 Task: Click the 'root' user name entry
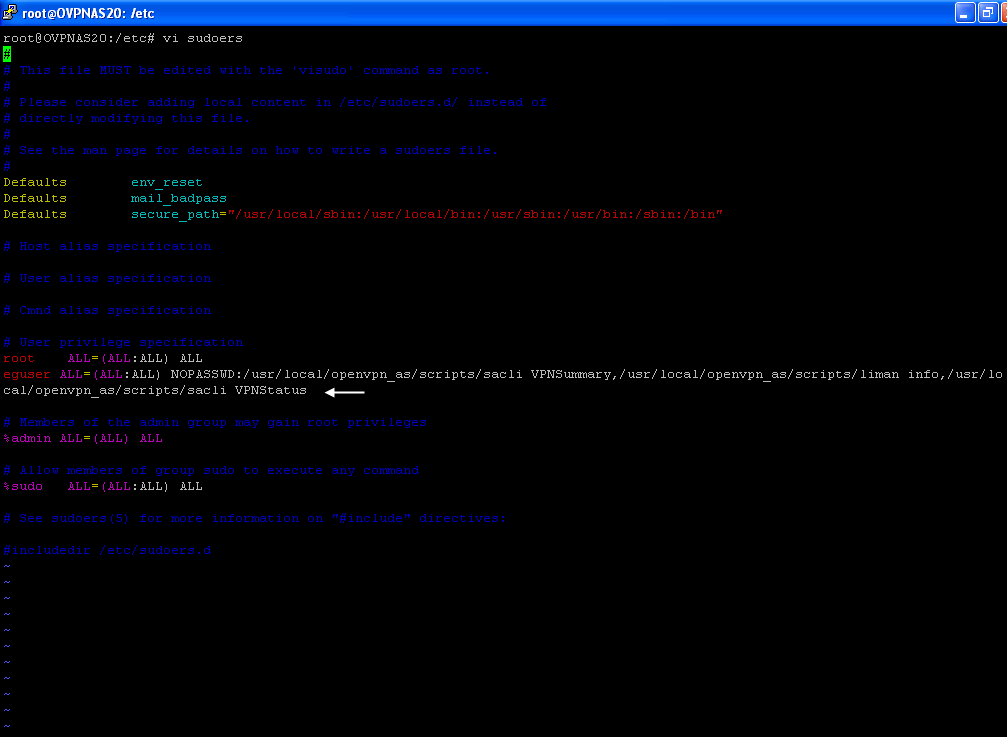pos(19,359)
